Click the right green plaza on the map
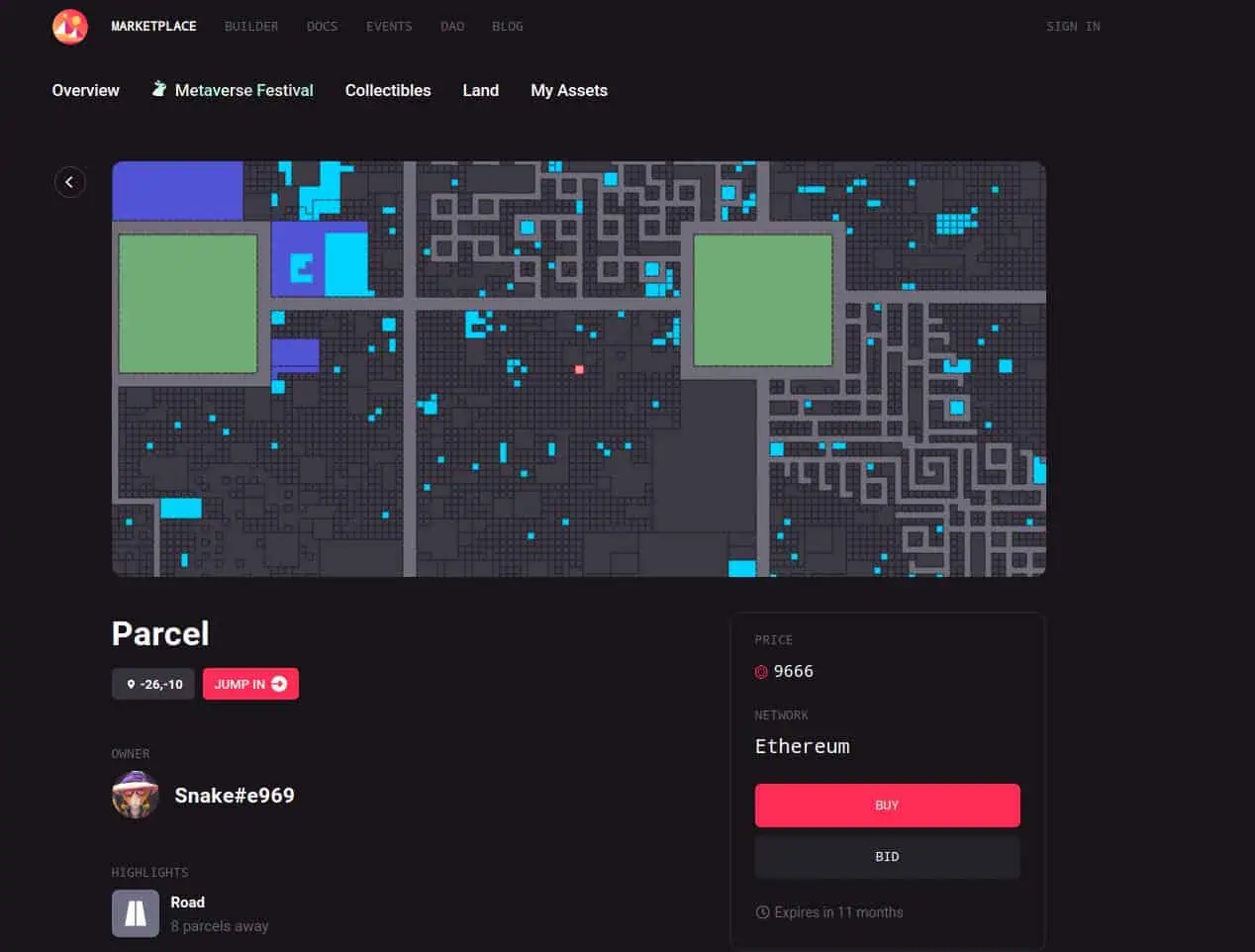1255x952 pixels. pos(762,300)
